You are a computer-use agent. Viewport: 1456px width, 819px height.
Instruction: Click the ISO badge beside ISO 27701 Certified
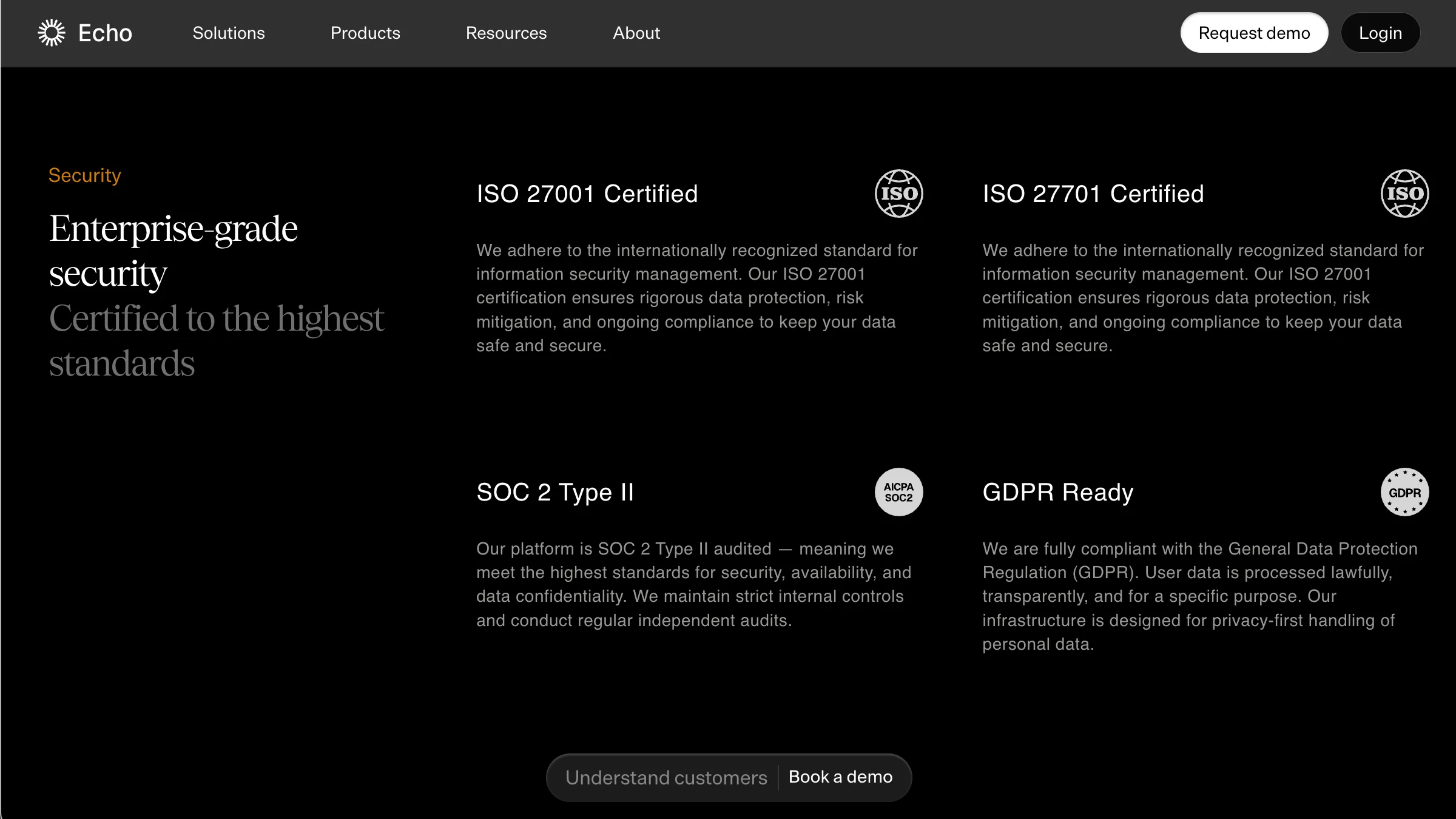pyautogui.click(x=1404, y=194)
